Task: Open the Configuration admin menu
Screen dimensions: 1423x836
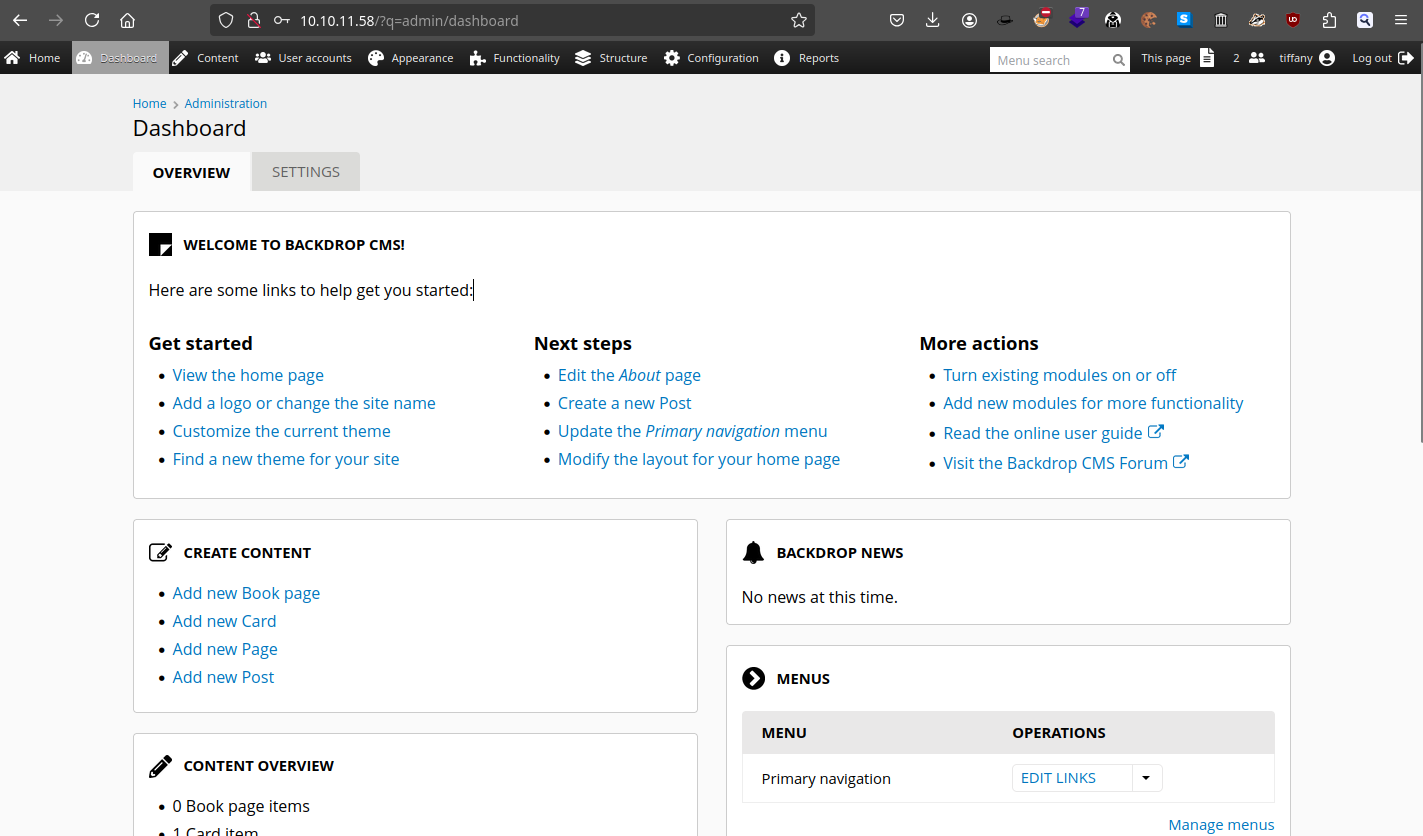Action: (x=711, y=58)
